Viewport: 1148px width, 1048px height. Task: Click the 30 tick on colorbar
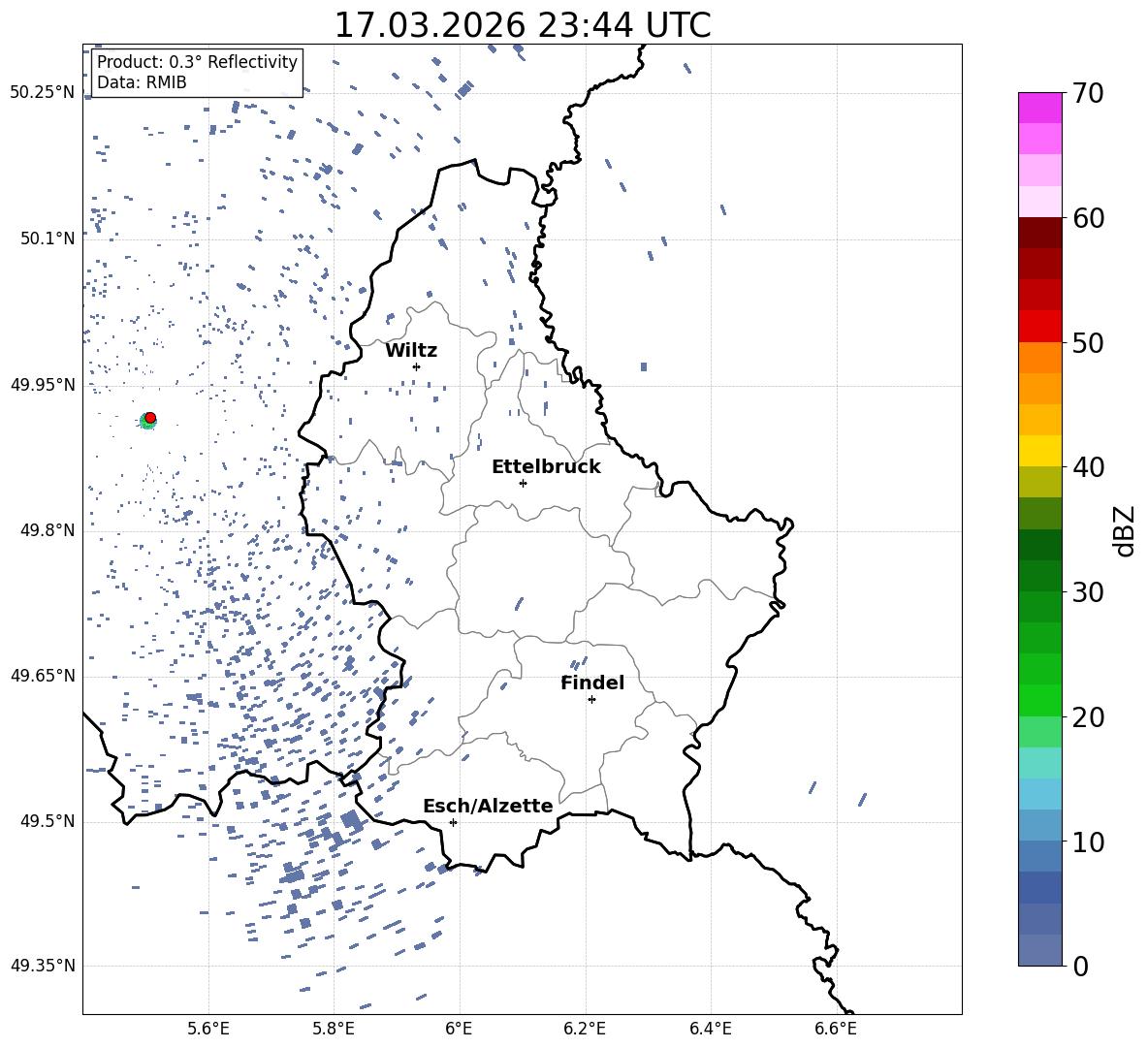coord(1088,592)
